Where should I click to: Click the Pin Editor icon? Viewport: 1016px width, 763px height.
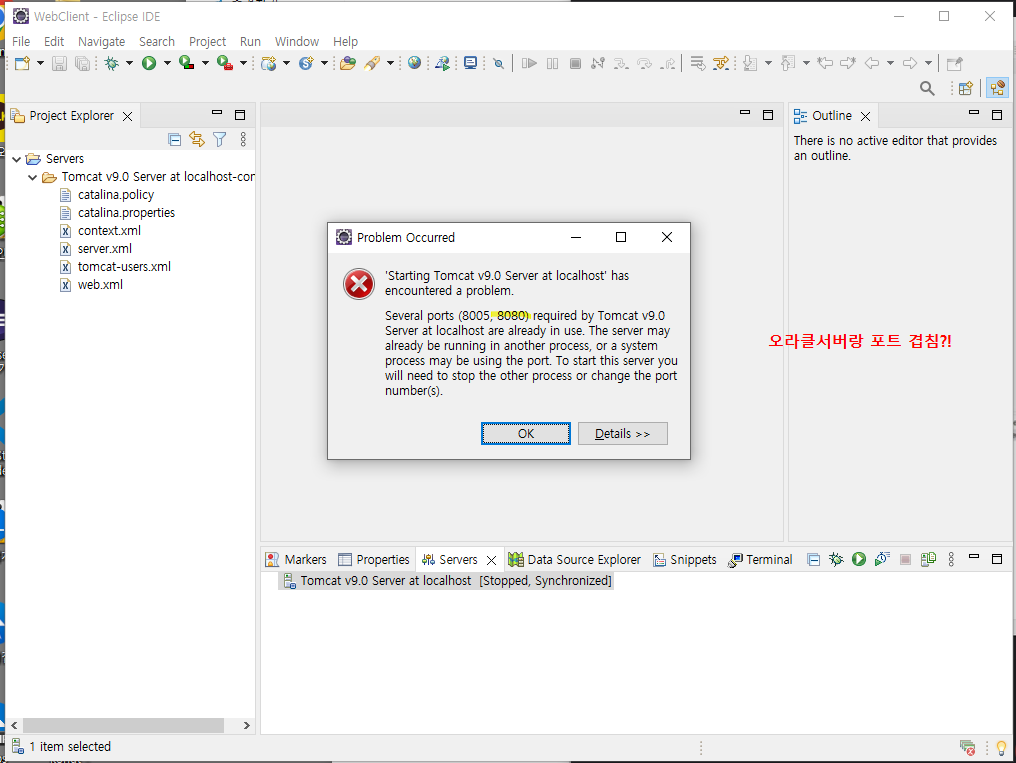(954, 63)
